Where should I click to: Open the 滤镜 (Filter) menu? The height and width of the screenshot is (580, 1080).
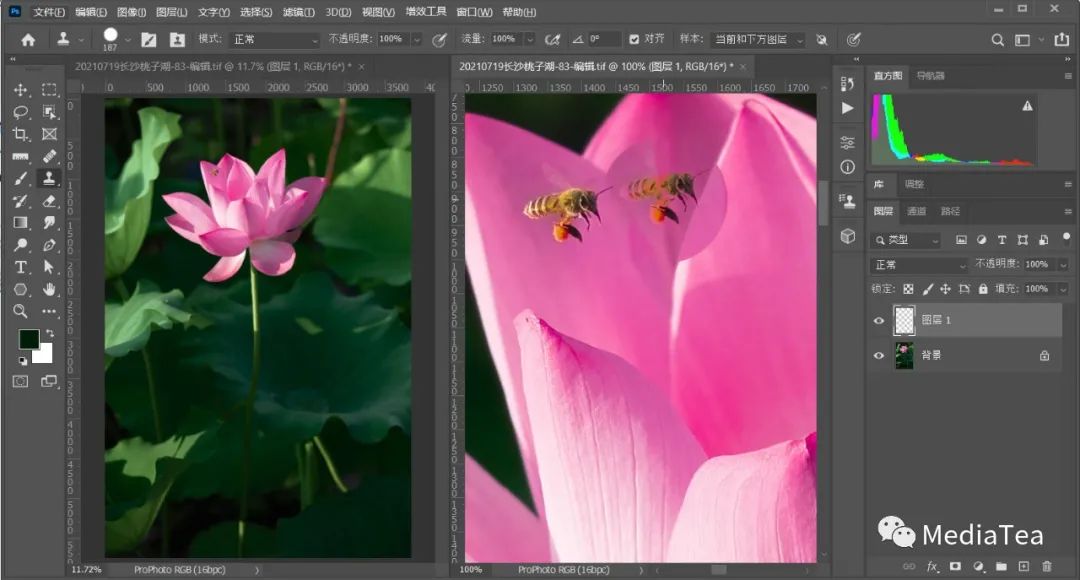293,12
